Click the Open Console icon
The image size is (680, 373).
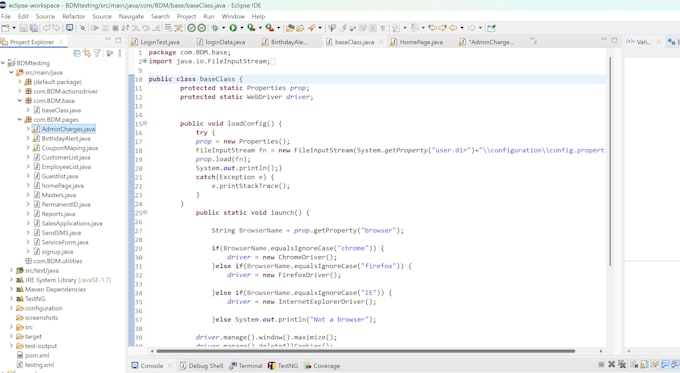click(x=69, y=28)
